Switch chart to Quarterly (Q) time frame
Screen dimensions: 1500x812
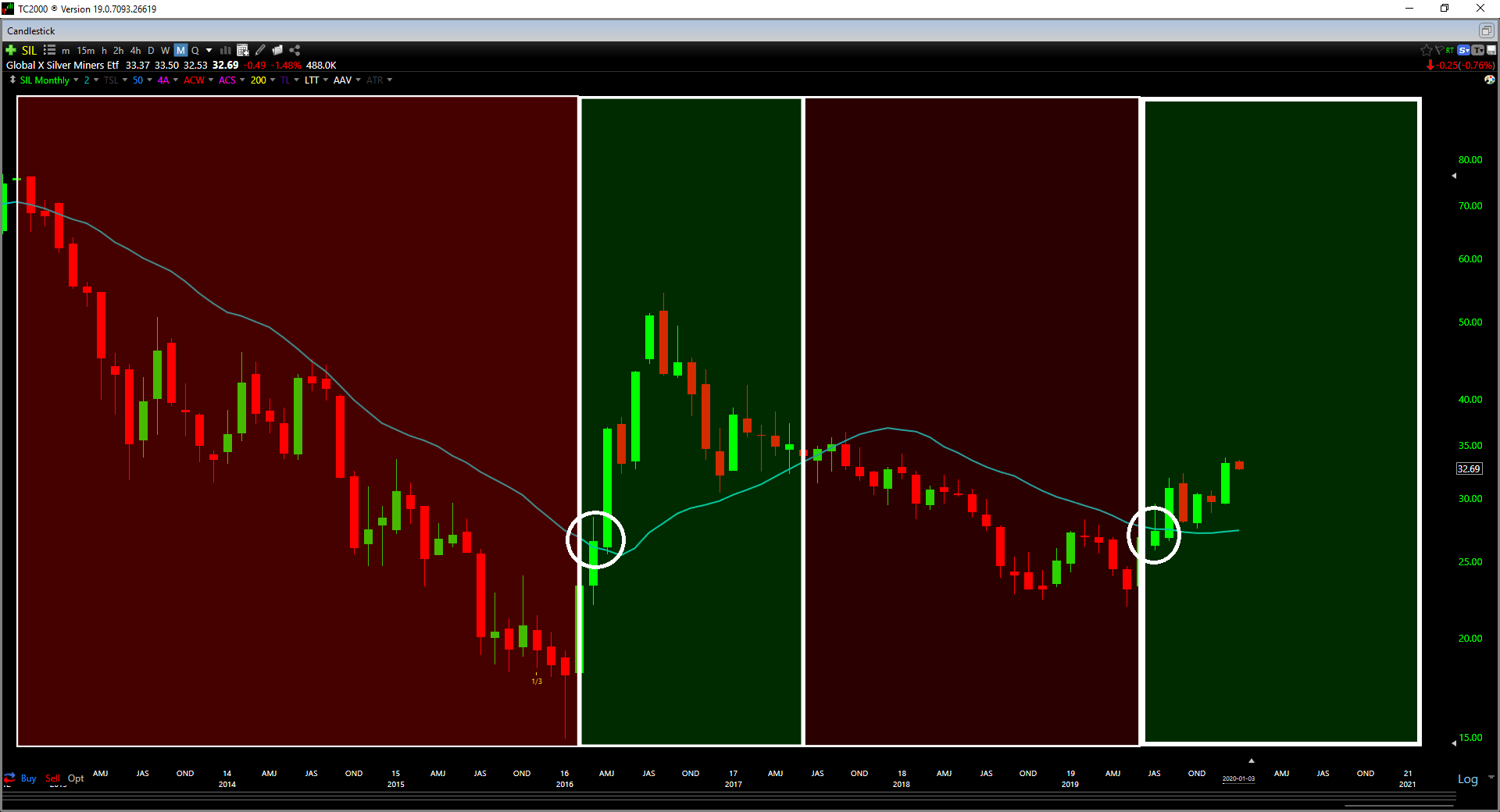[195, 50]
